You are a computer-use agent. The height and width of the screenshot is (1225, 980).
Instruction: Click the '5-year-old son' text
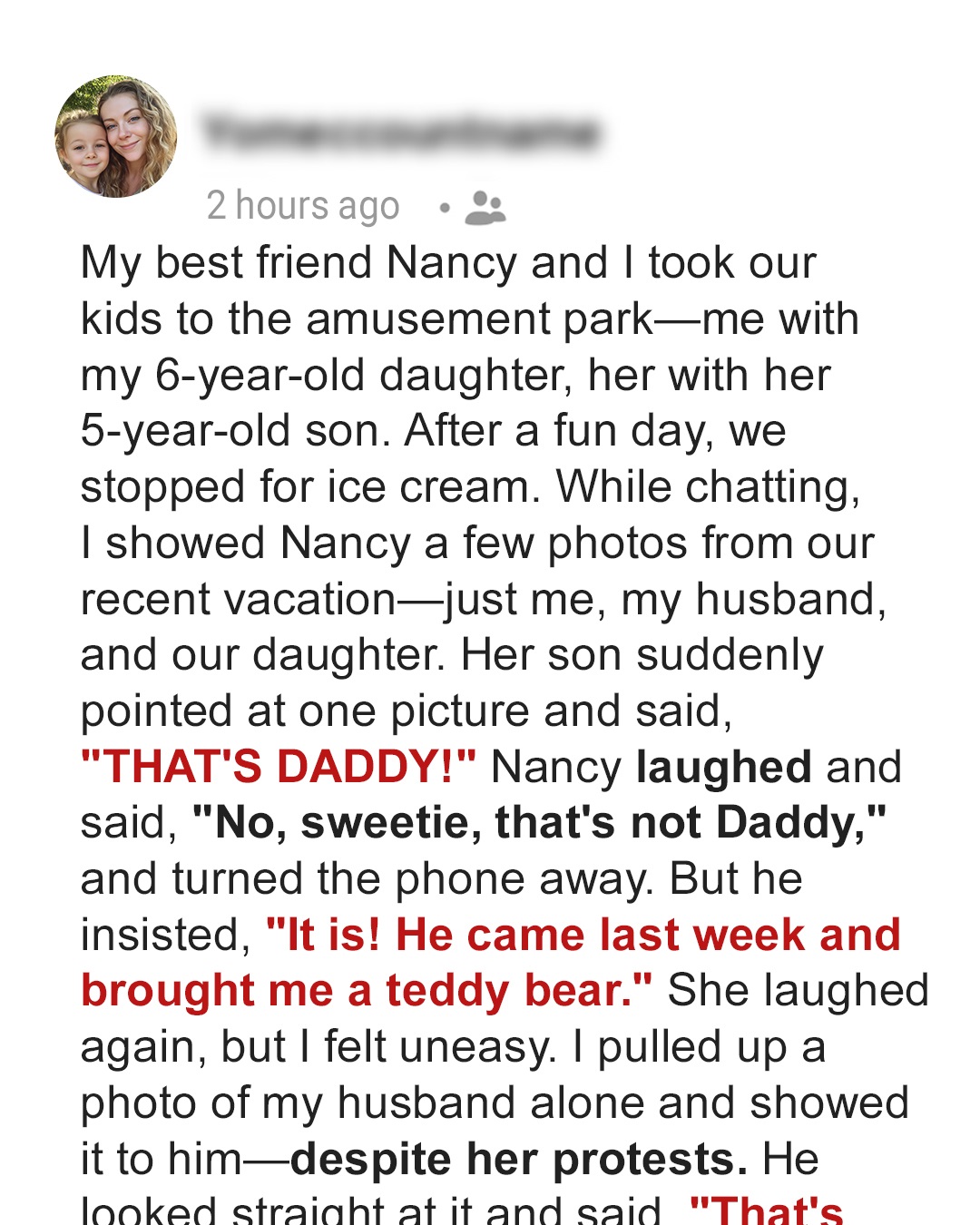tap(235, 431)
